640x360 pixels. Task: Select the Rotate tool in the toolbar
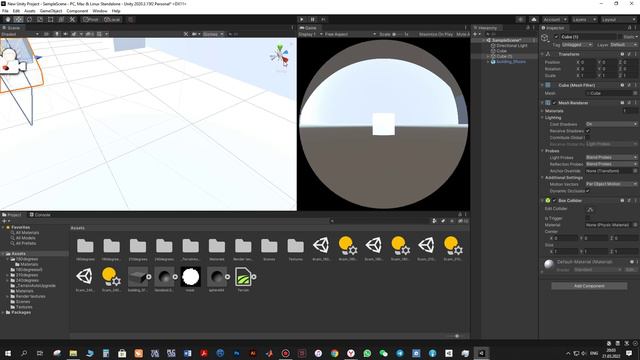click(x=29, y=20)
